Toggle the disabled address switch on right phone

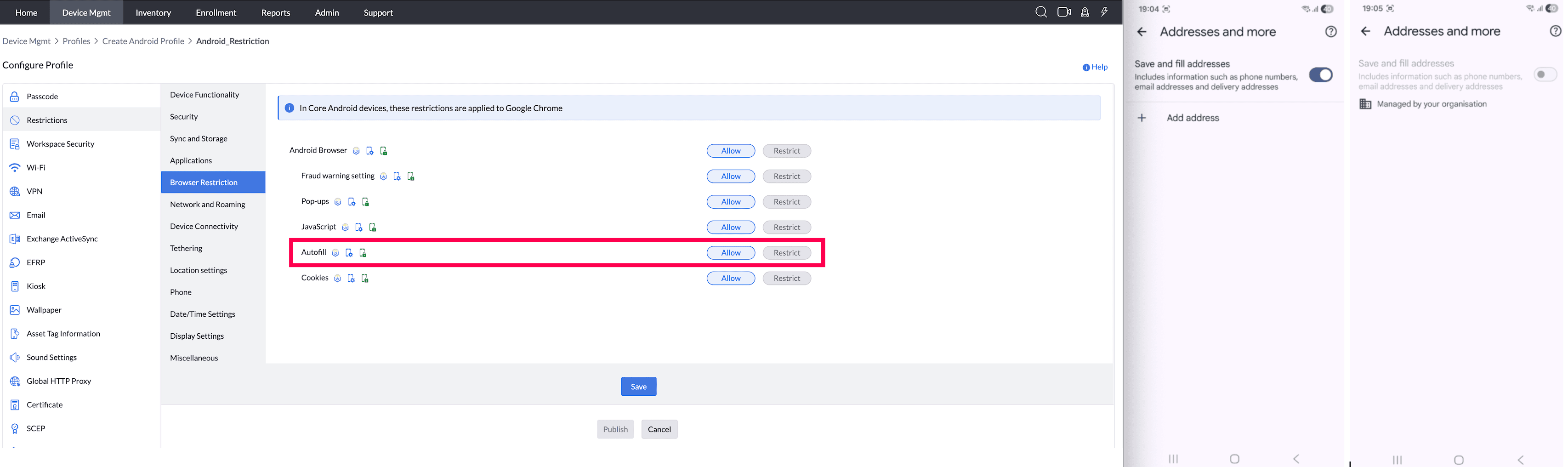[x=1545, y=74]
